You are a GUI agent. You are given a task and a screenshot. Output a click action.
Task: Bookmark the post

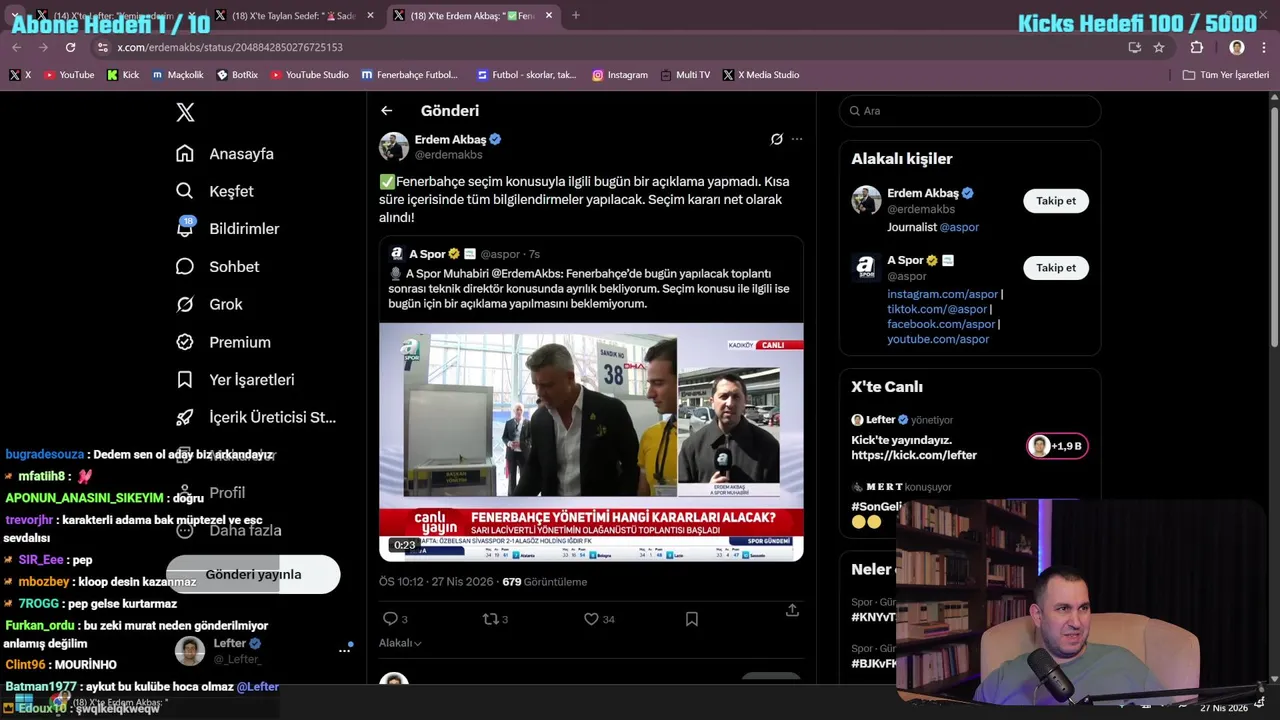click(691, 619)
